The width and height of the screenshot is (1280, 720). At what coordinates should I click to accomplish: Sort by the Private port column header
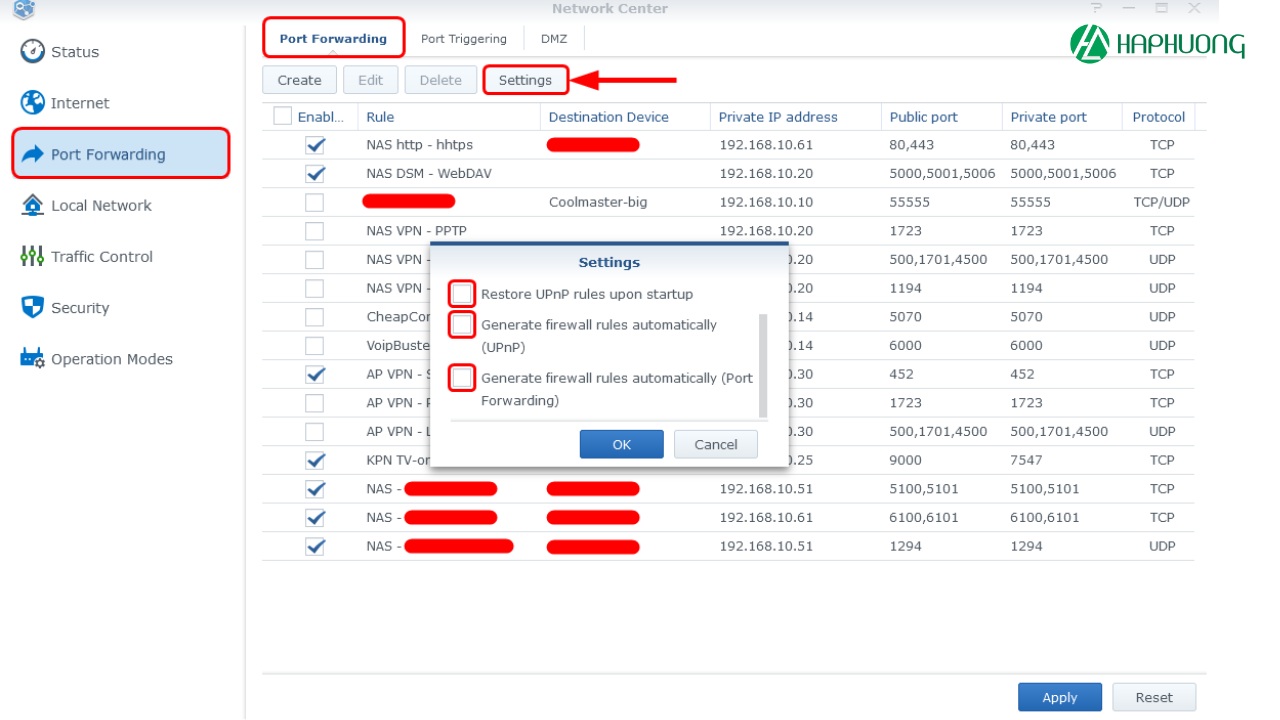pos(1062,117)
